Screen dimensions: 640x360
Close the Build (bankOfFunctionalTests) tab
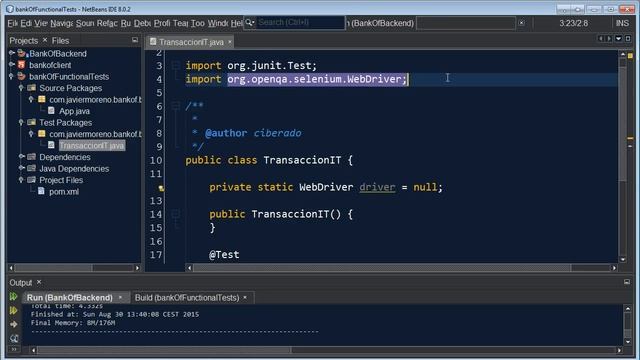245,298
